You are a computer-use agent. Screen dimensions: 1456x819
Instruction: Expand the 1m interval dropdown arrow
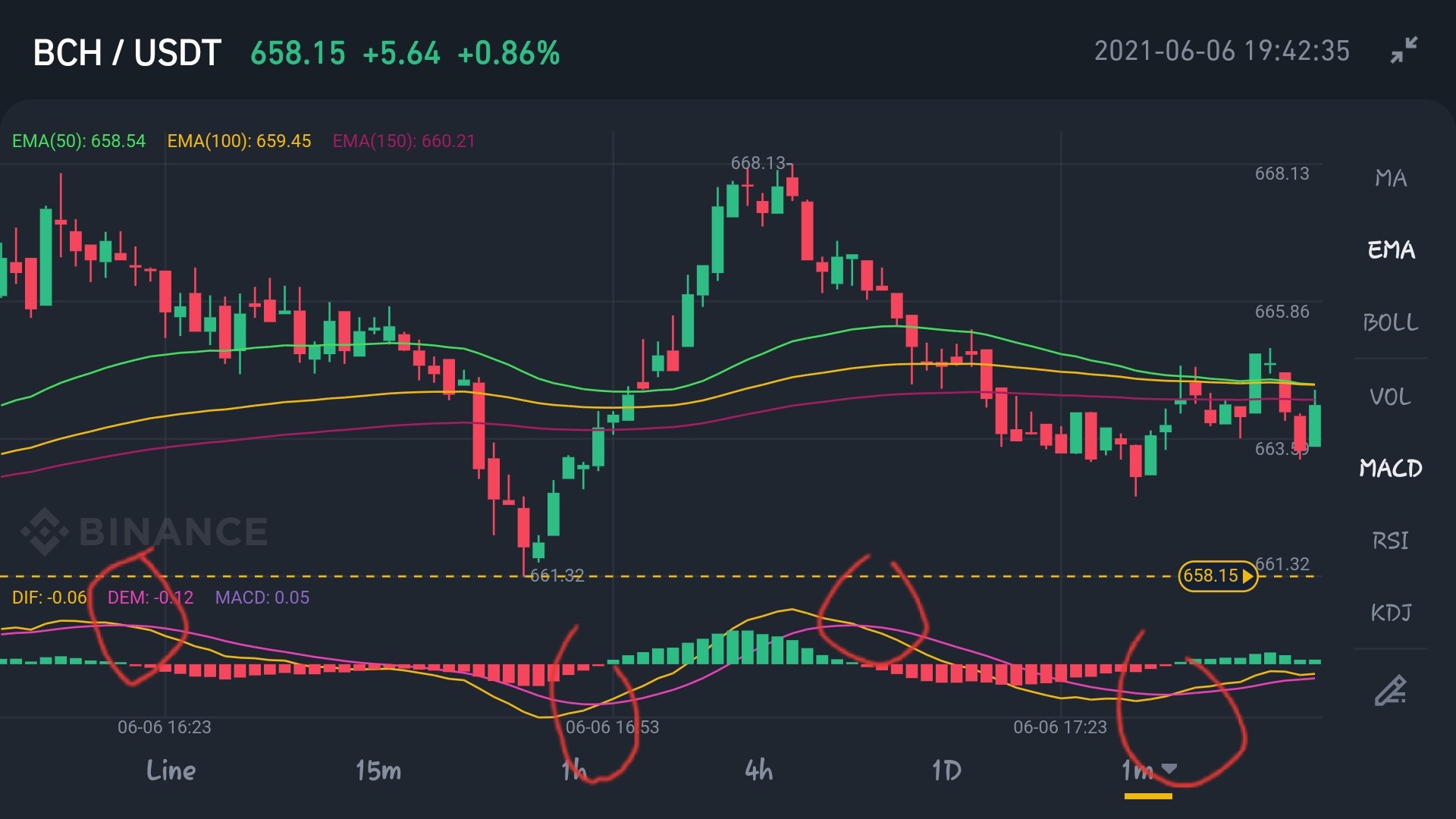point(1169,769)
